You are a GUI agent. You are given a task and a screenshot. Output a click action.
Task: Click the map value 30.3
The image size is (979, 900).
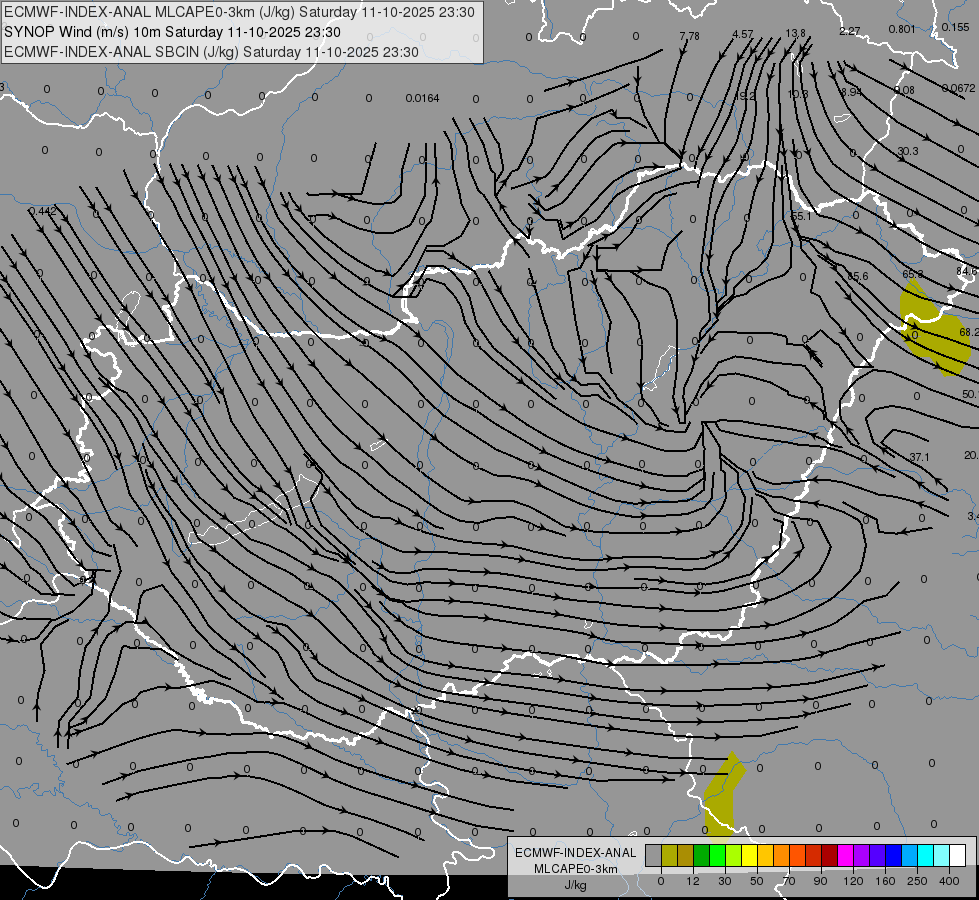908,151
